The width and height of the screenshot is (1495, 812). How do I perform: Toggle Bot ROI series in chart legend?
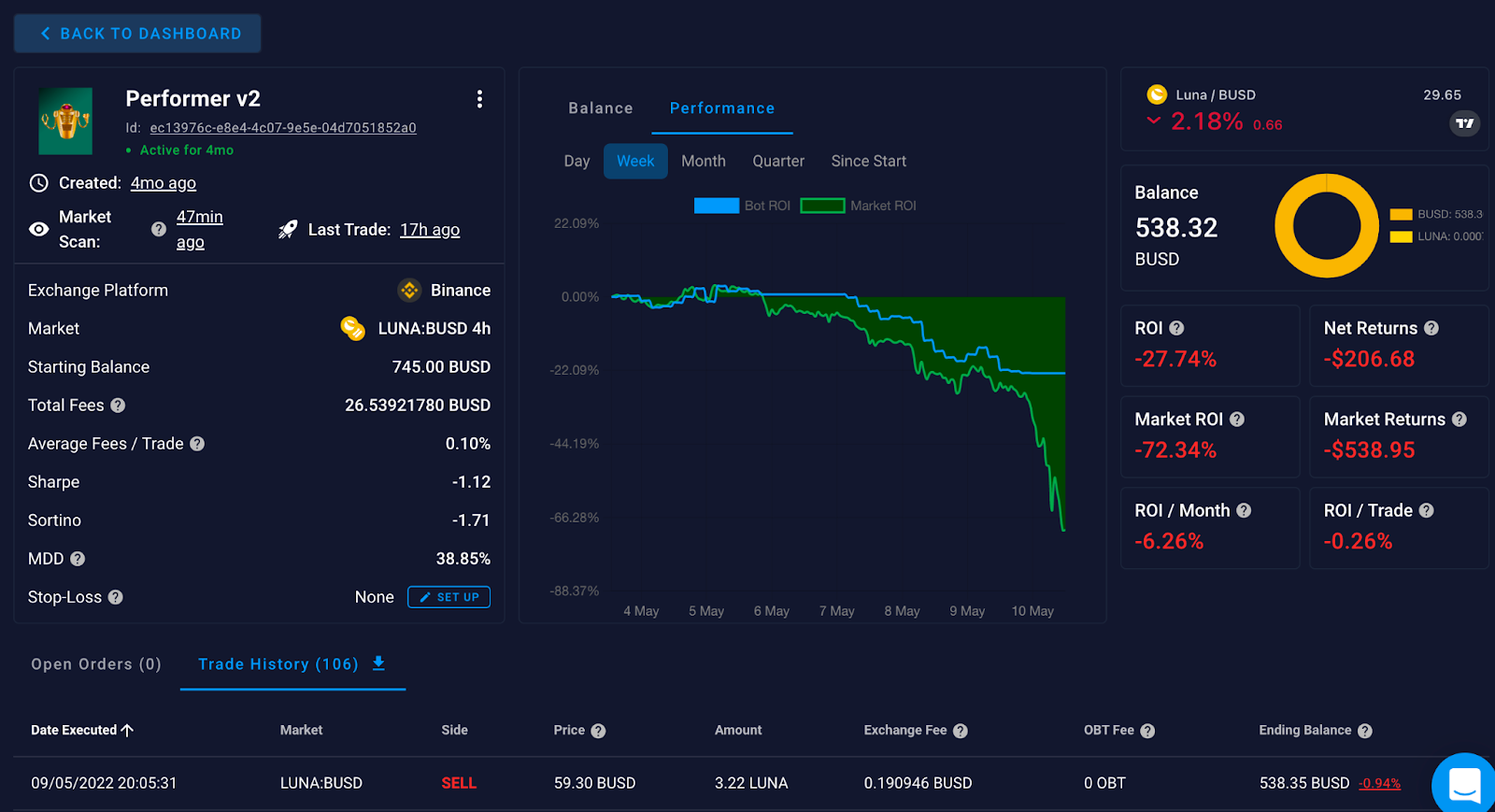tap(742, 206)
